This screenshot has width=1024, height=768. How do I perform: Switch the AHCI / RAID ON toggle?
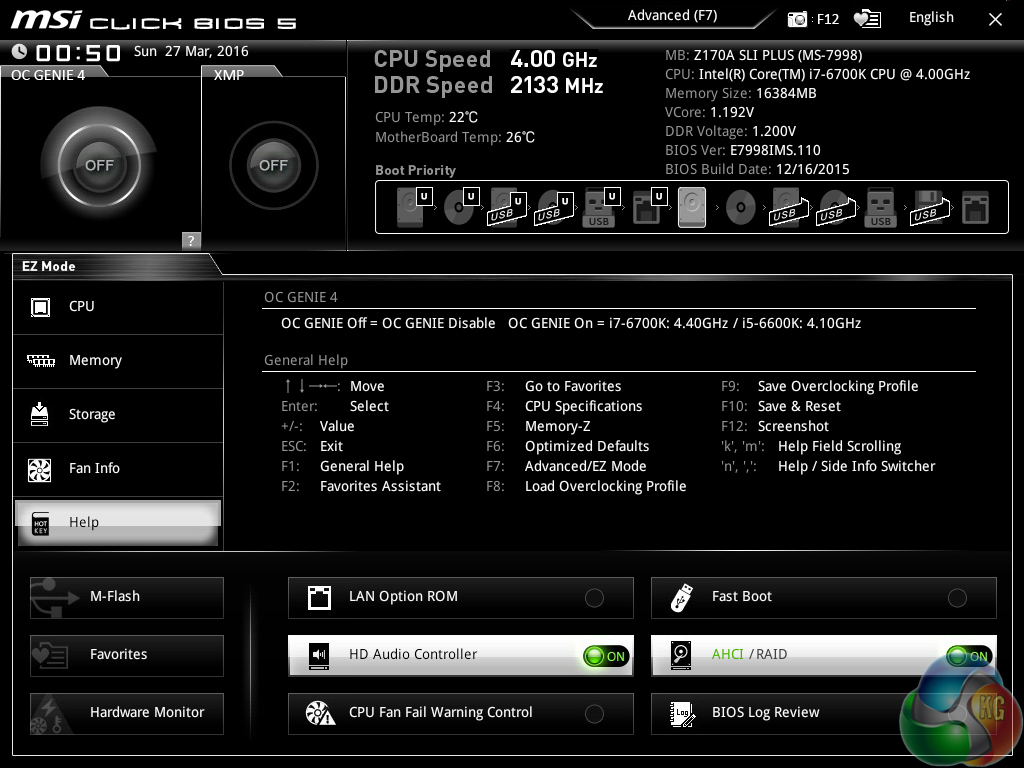969,656
